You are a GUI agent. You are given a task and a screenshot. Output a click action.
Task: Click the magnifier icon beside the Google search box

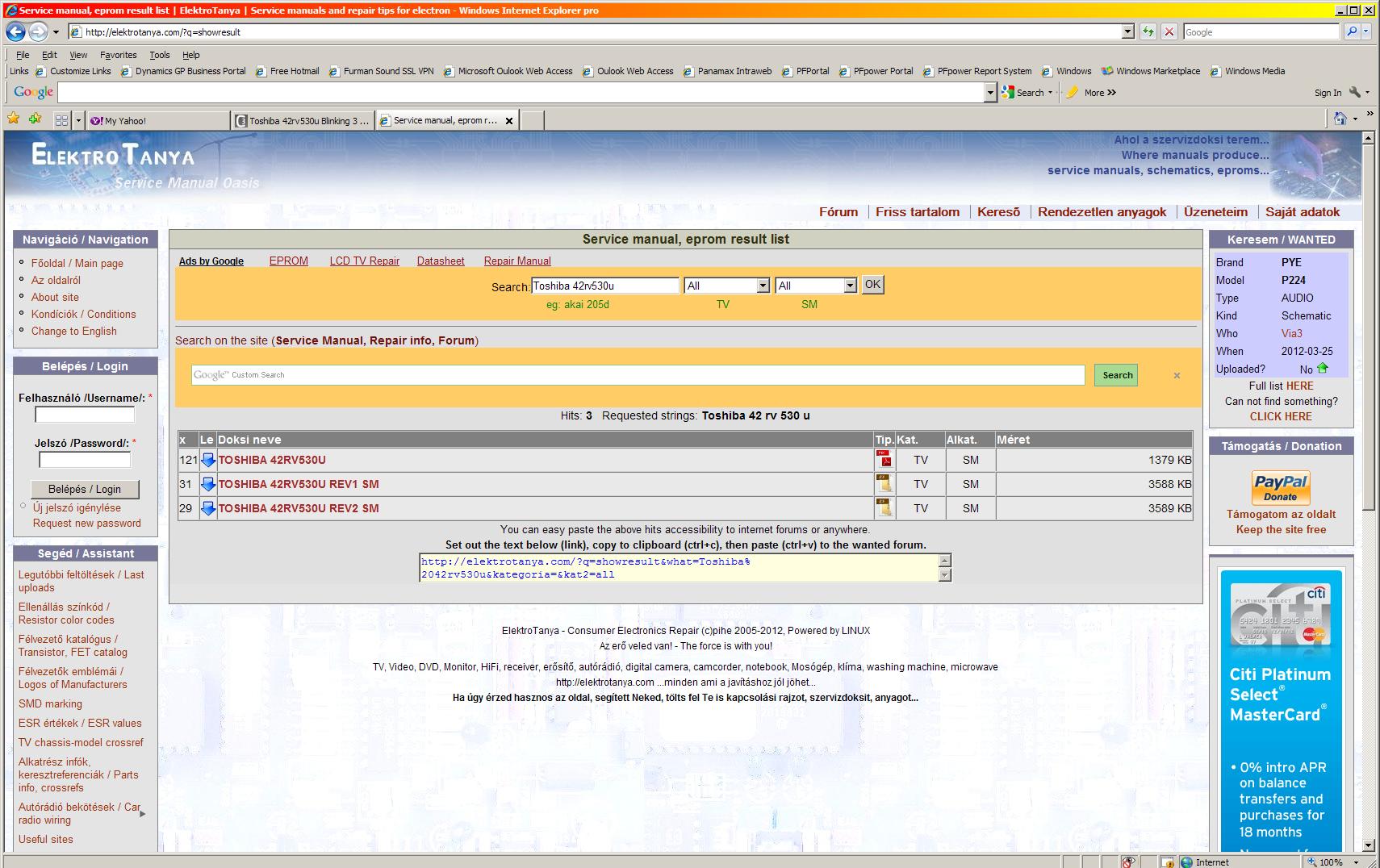click(1352, 32)
